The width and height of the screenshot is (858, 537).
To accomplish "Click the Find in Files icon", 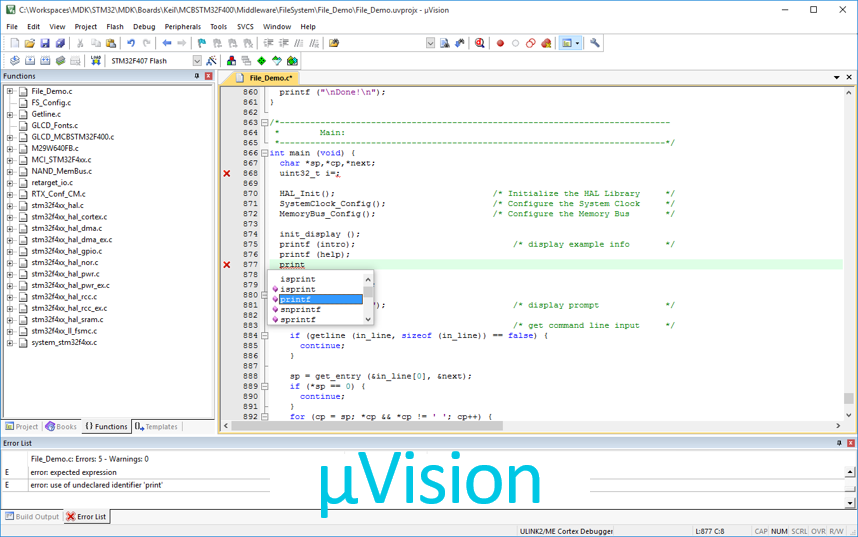I will (x=334, y=43).
